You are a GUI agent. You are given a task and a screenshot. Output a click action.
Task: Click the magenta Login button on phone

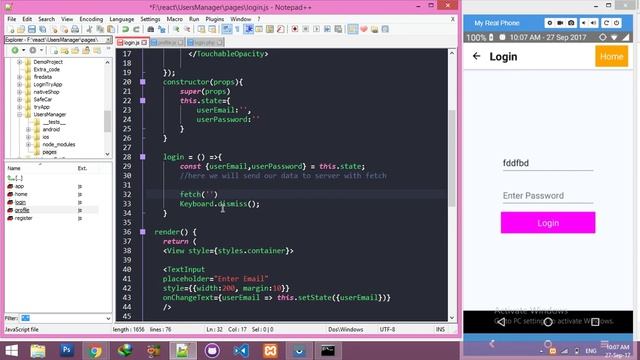(x=548, y=223)
